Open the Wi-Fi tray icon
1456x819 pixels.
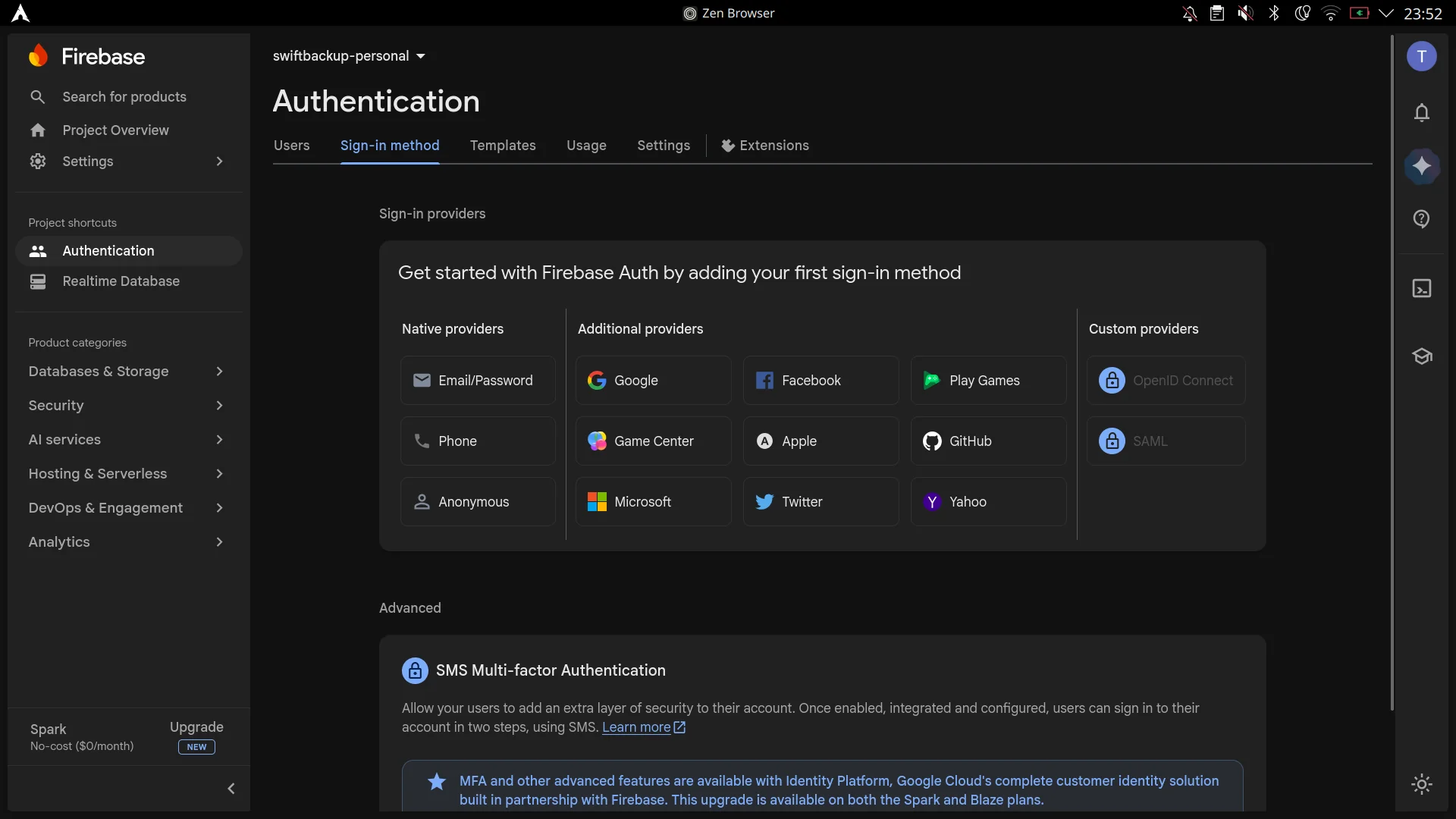[1331, 14]
